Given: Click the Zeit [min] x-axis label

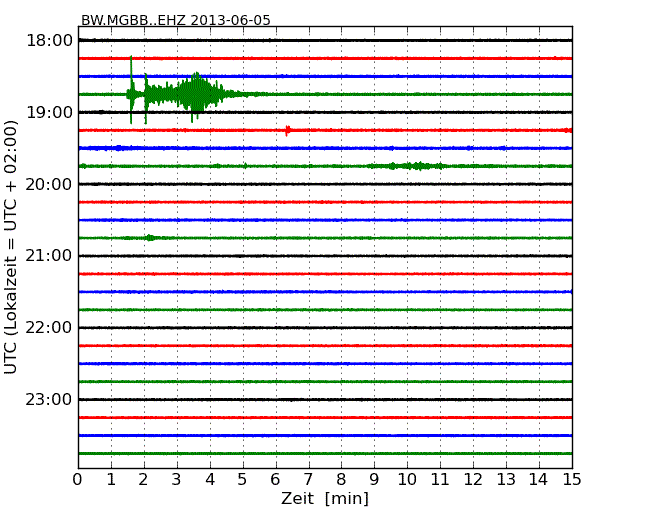Looking at the screenshot, I should (325, 498).
